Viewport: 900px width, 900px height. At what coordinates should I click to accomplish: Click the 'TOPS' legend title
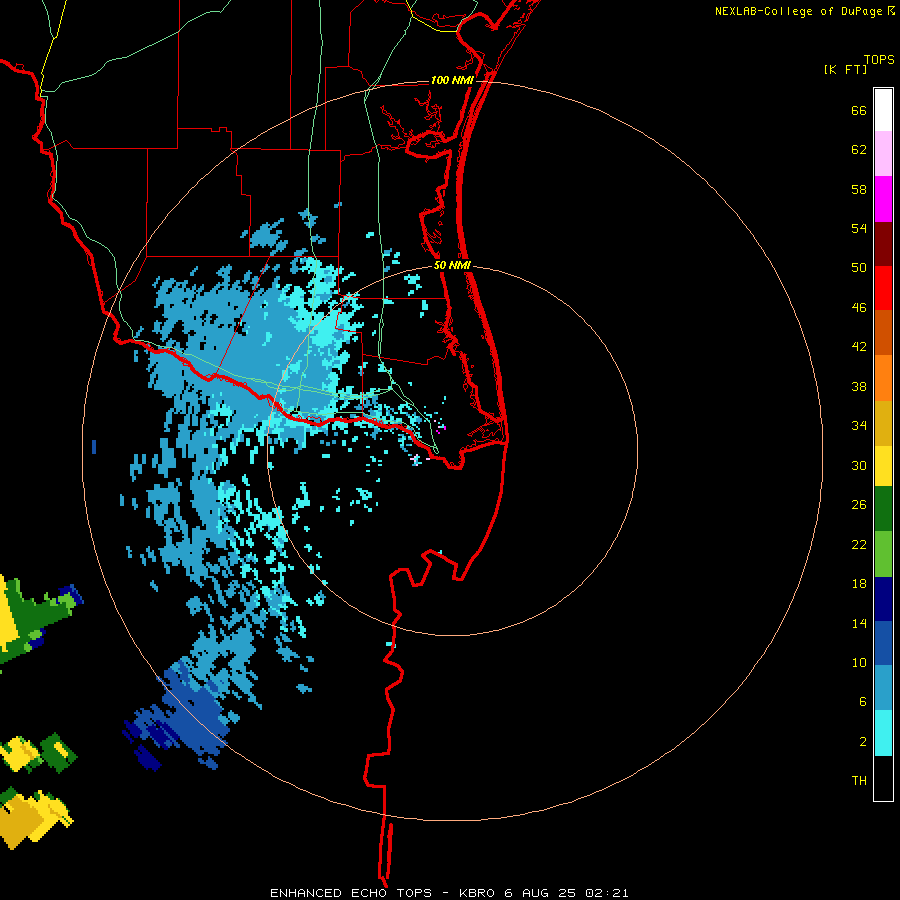coord(879,59)
